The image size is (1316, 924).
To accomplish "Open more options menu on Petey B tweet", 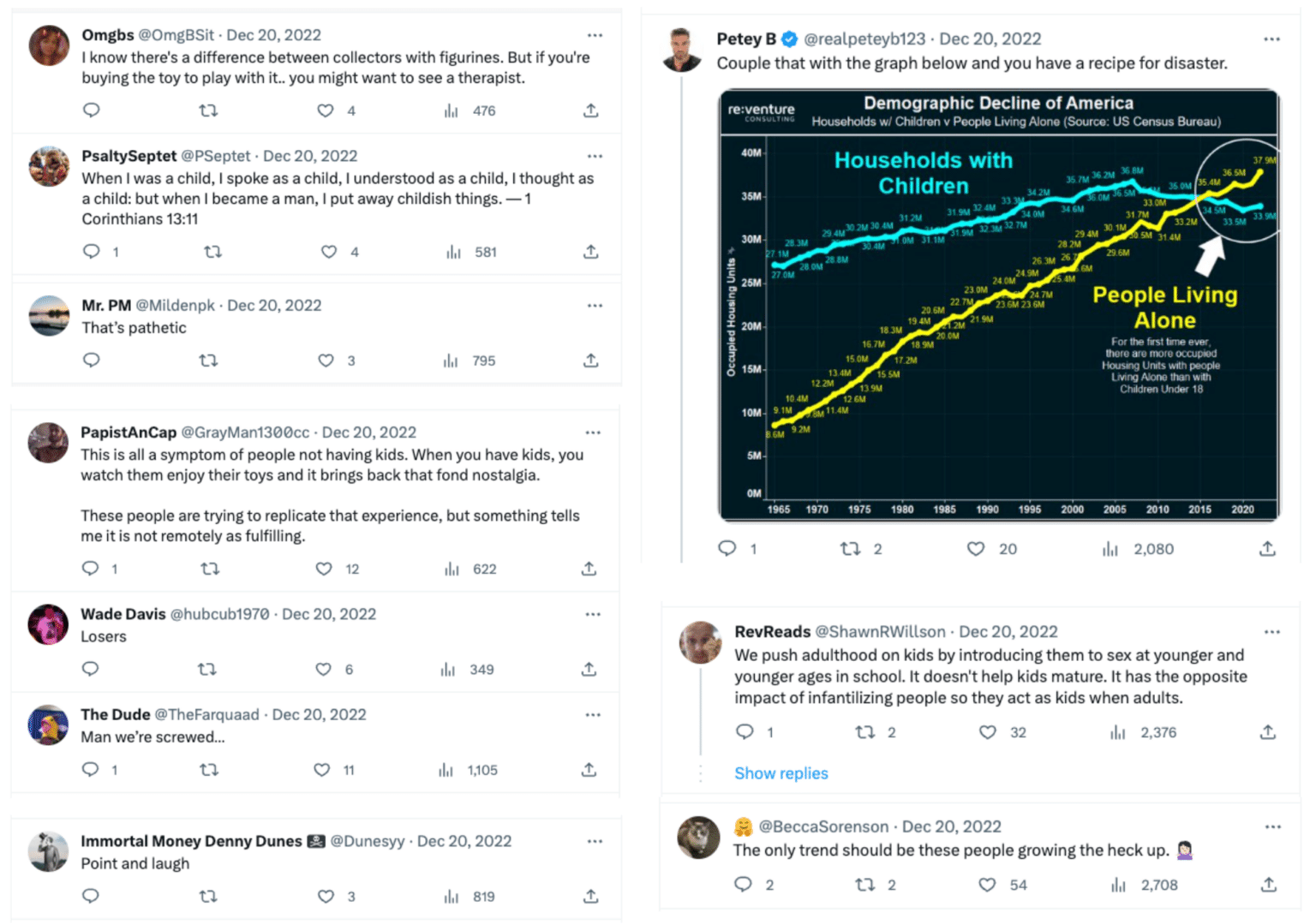I will pyautogui.click(x=1271, y=39).
